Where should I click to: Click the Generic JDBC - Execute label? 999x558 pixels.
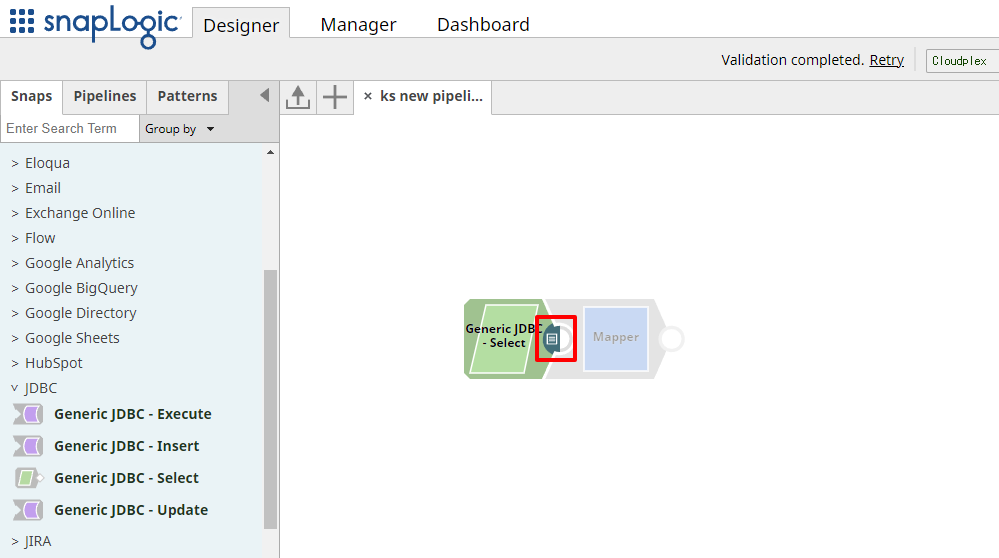point(133,414)
